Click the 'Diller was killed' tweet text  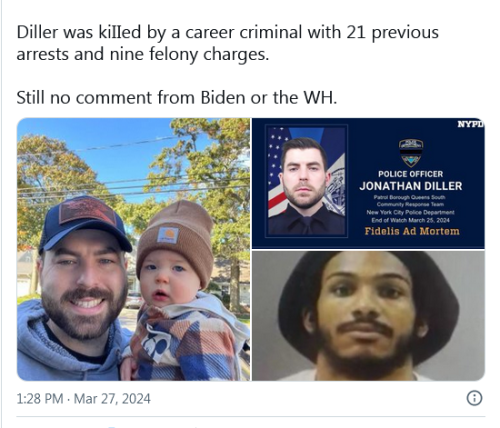[227, 32]
